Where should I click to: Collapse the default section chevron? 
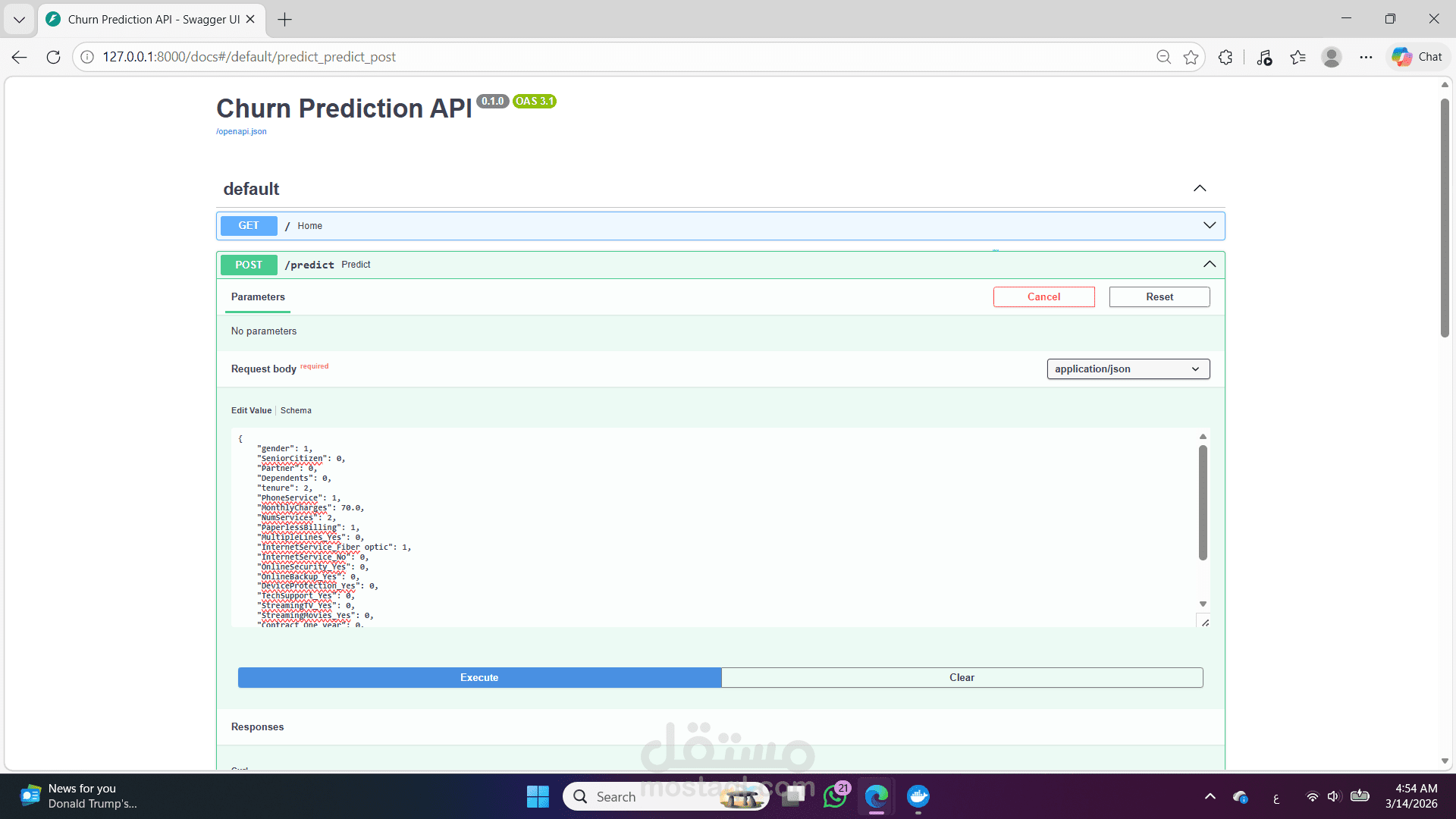coord(1200,188)
